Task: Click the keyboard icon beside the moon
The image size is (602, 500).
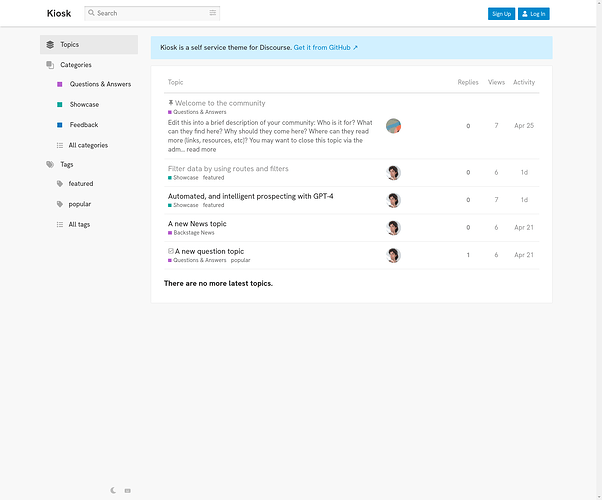Action: pyautogui.click(x=127, y=490)
